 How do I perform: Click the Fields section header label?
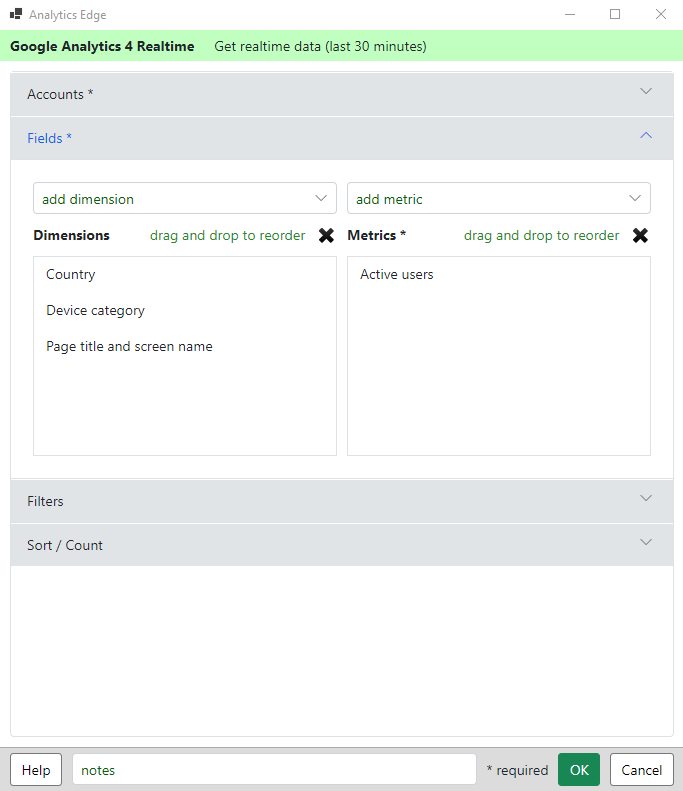pos(49,138)
